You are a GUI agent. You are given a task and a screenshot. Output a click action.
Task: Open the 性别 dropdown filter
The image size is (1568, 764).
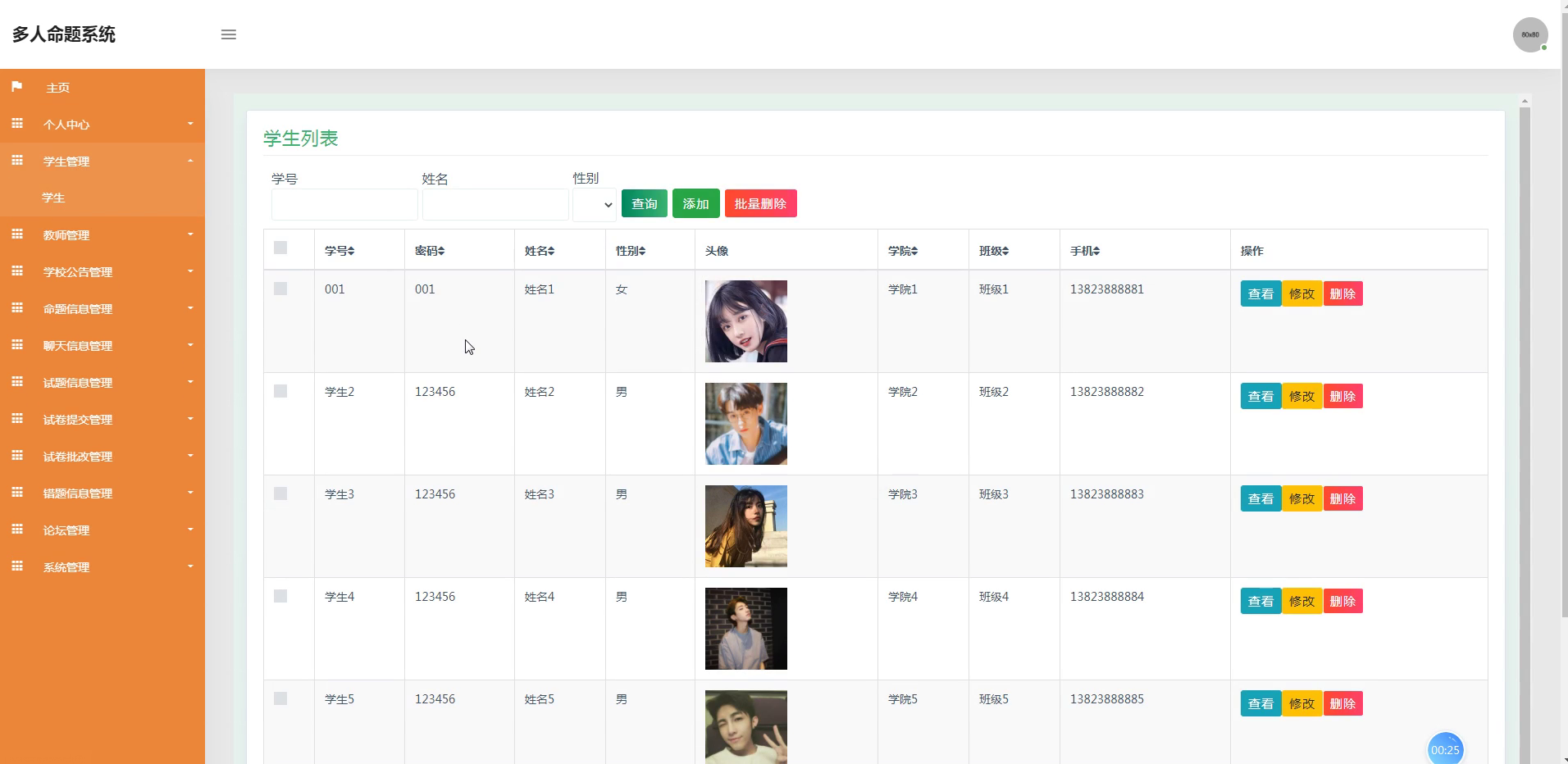(x=595, y=205)
